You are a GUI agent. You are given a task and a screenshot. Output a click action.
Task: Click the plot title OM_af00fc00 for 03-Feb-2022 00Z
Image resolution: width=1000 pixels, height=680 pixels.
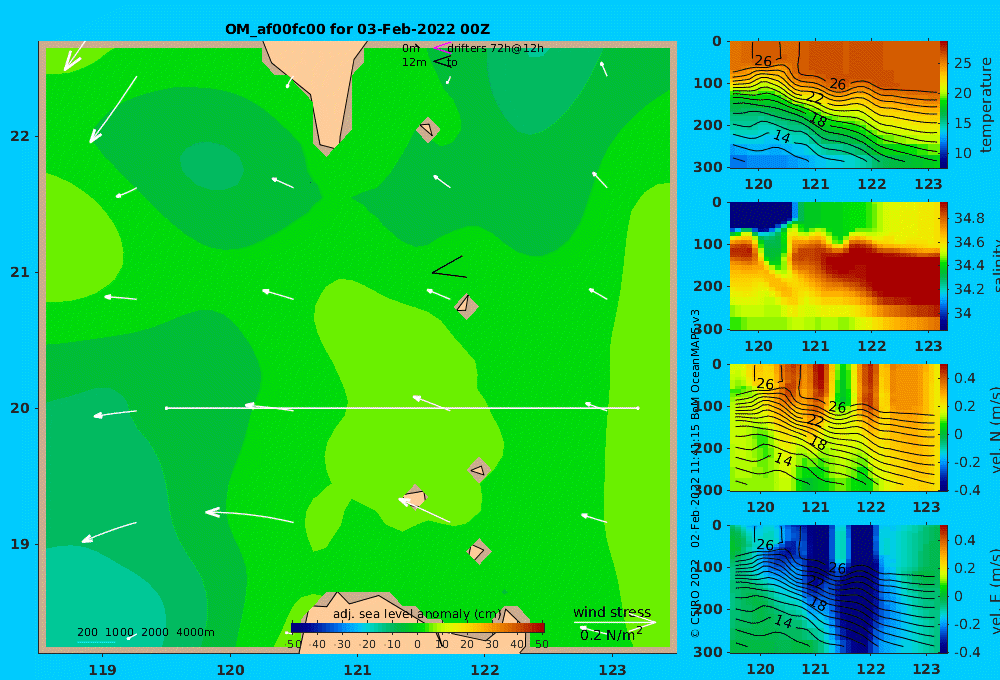(x=357, y=29)
